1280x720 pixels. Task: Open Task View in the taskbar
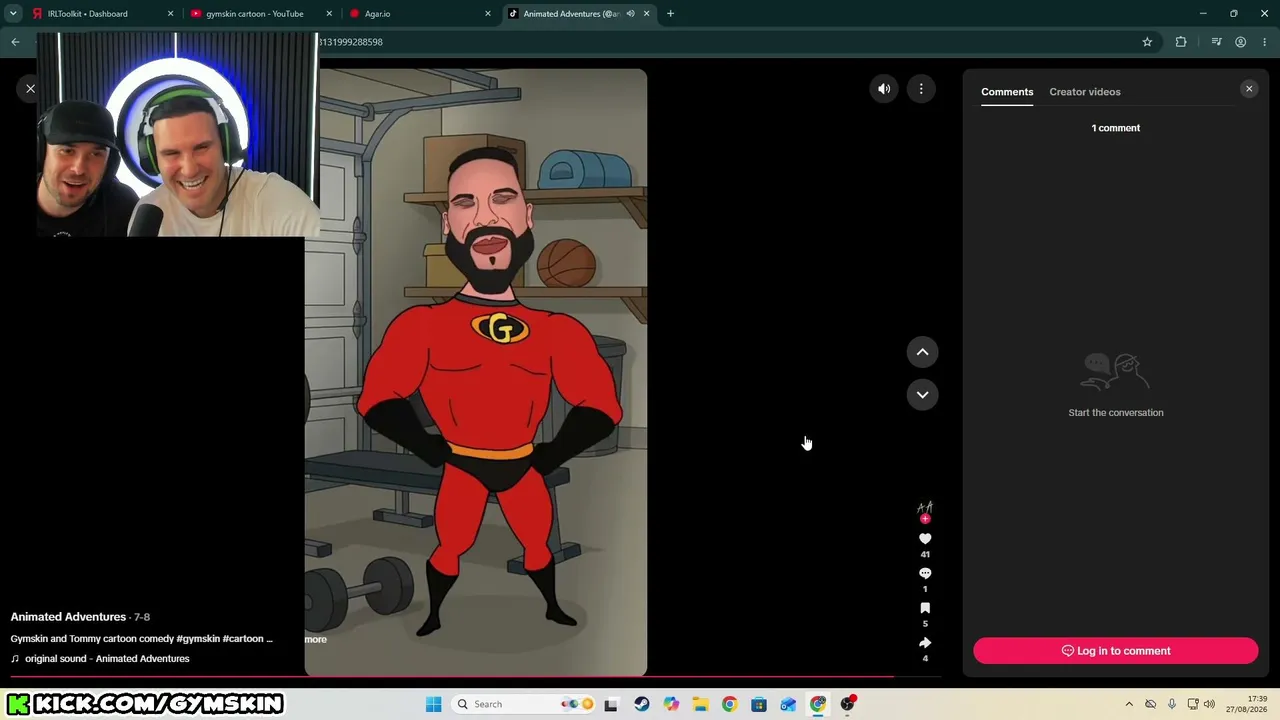coord(611,704)
